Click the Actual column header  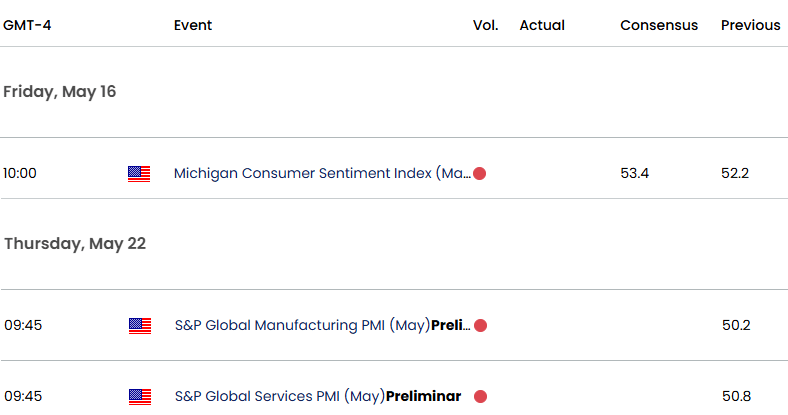pos(542,25)
